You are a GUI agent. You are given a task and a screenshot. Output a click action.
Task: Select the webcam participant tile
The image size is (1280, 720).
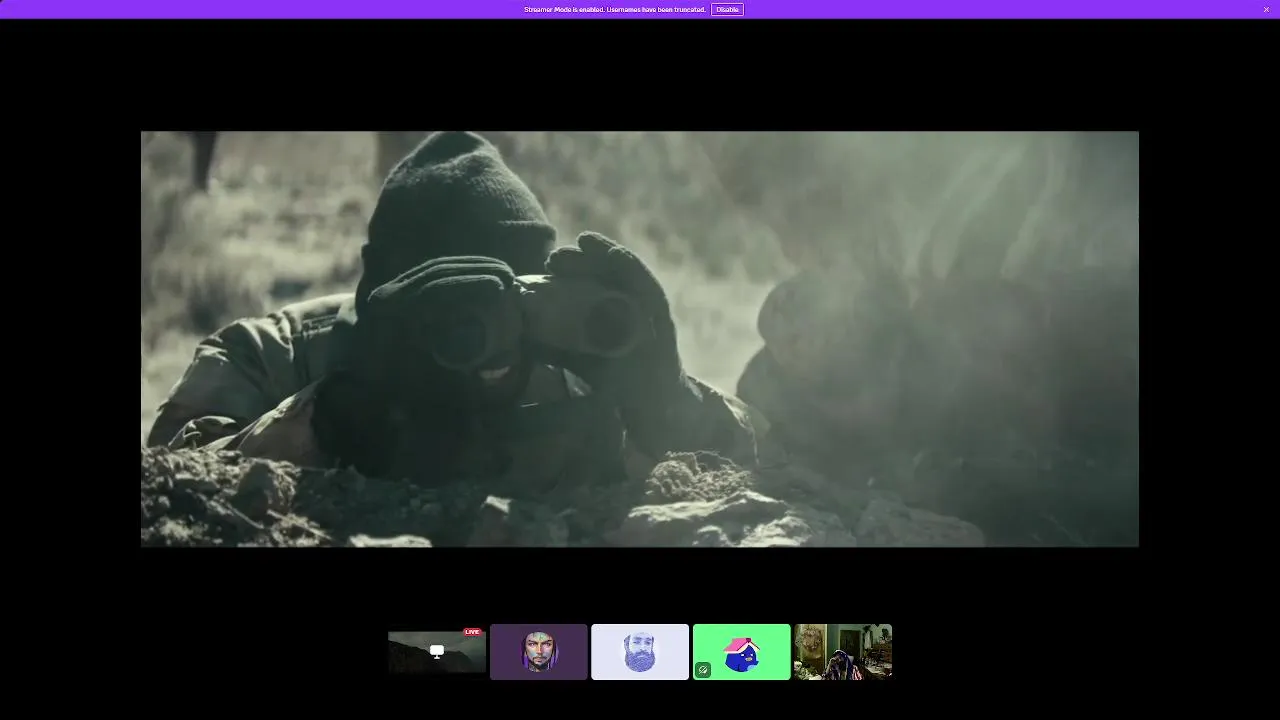click(843, 652)
